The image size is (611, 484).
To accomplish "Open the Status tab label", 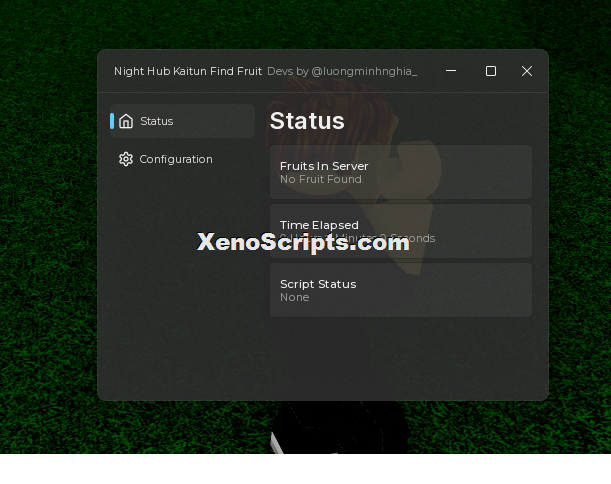I will pyautogui.click(x=157, y=121).
